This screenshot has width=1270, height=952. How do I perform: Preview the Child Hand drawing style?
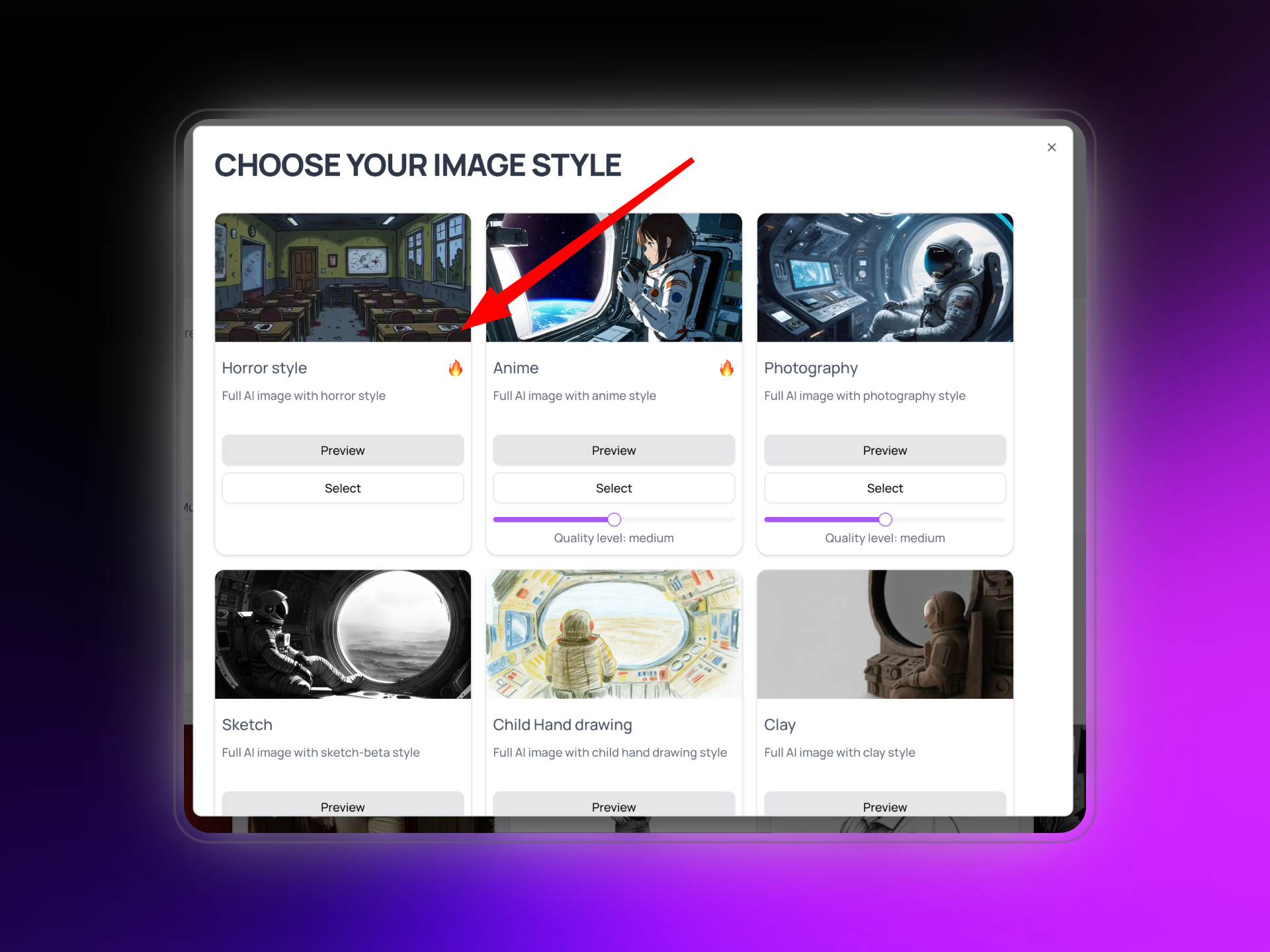[x=614, y=804]
